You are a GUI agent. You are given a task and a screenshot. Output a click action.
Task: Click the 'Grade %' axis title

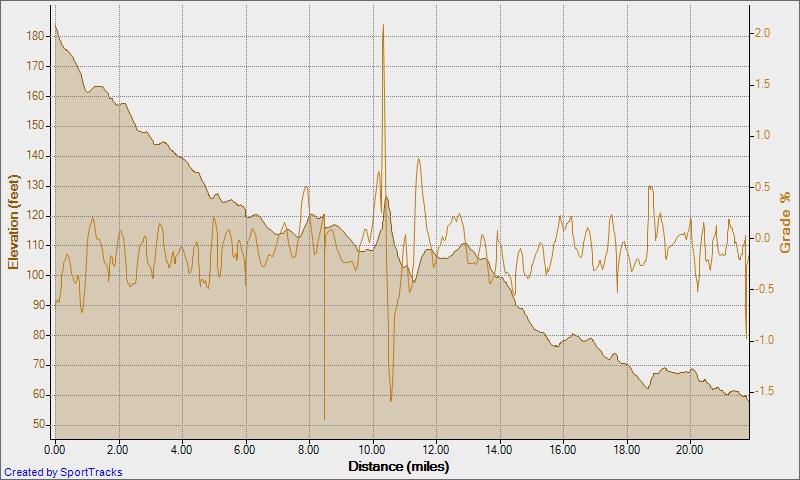(x=785, y=222)
